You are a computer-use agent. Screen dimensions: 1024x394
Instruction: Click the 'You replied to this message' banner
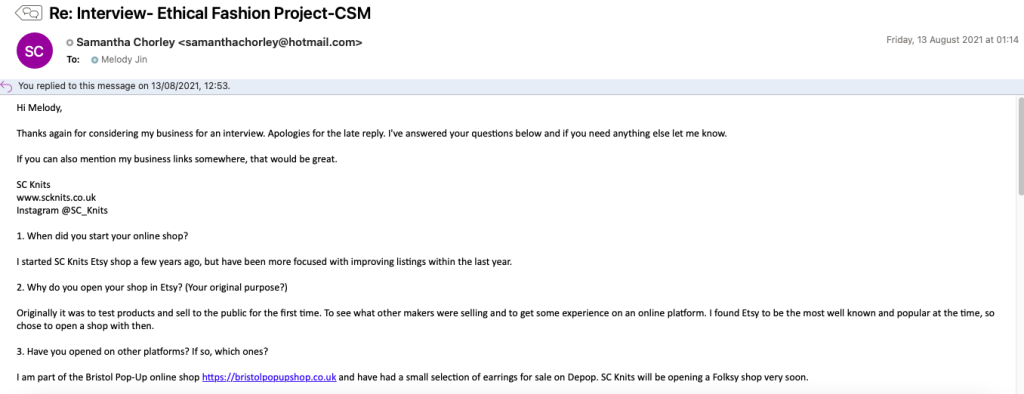(512, 86)
